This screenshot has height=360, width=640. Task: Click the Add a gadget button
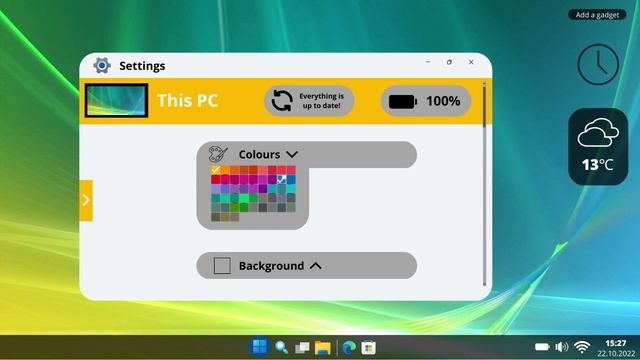[x=597, y=15]
